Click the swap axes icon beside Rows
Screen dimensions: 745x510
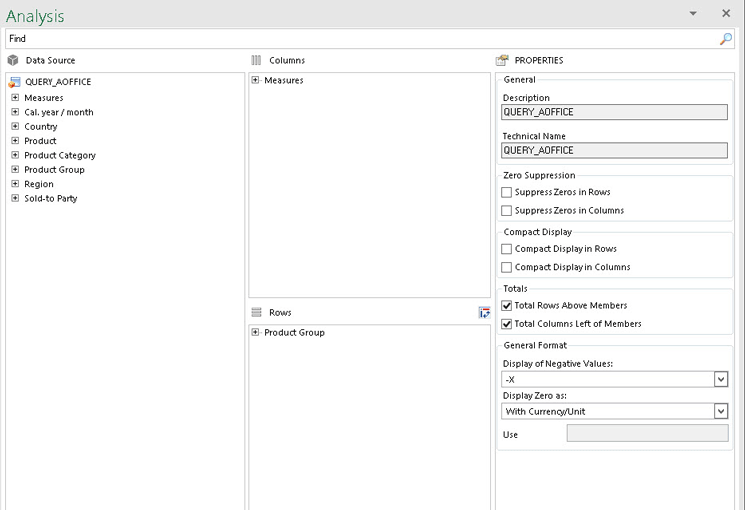[484, 313]
